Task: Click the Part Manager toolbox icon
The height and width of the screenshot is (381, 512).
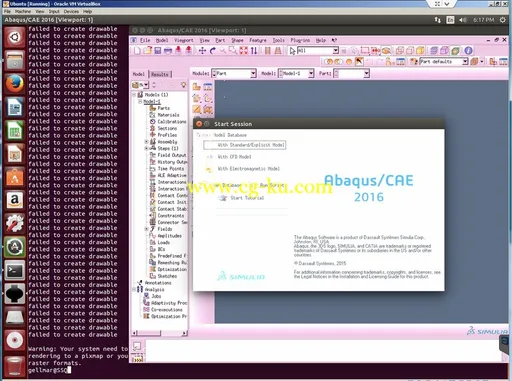Action: [x=208, y=87]
